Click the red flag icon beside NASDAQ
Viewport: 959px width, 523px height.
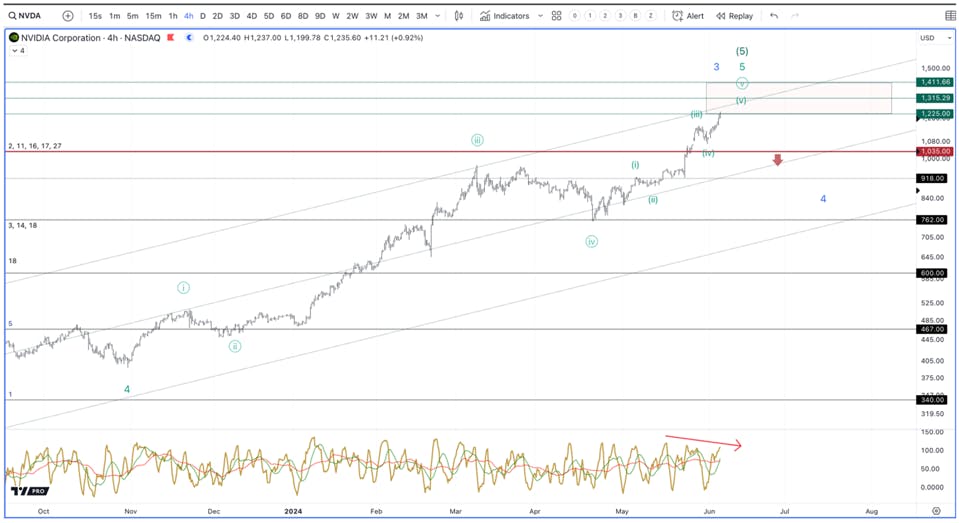[x=171, y=38]
